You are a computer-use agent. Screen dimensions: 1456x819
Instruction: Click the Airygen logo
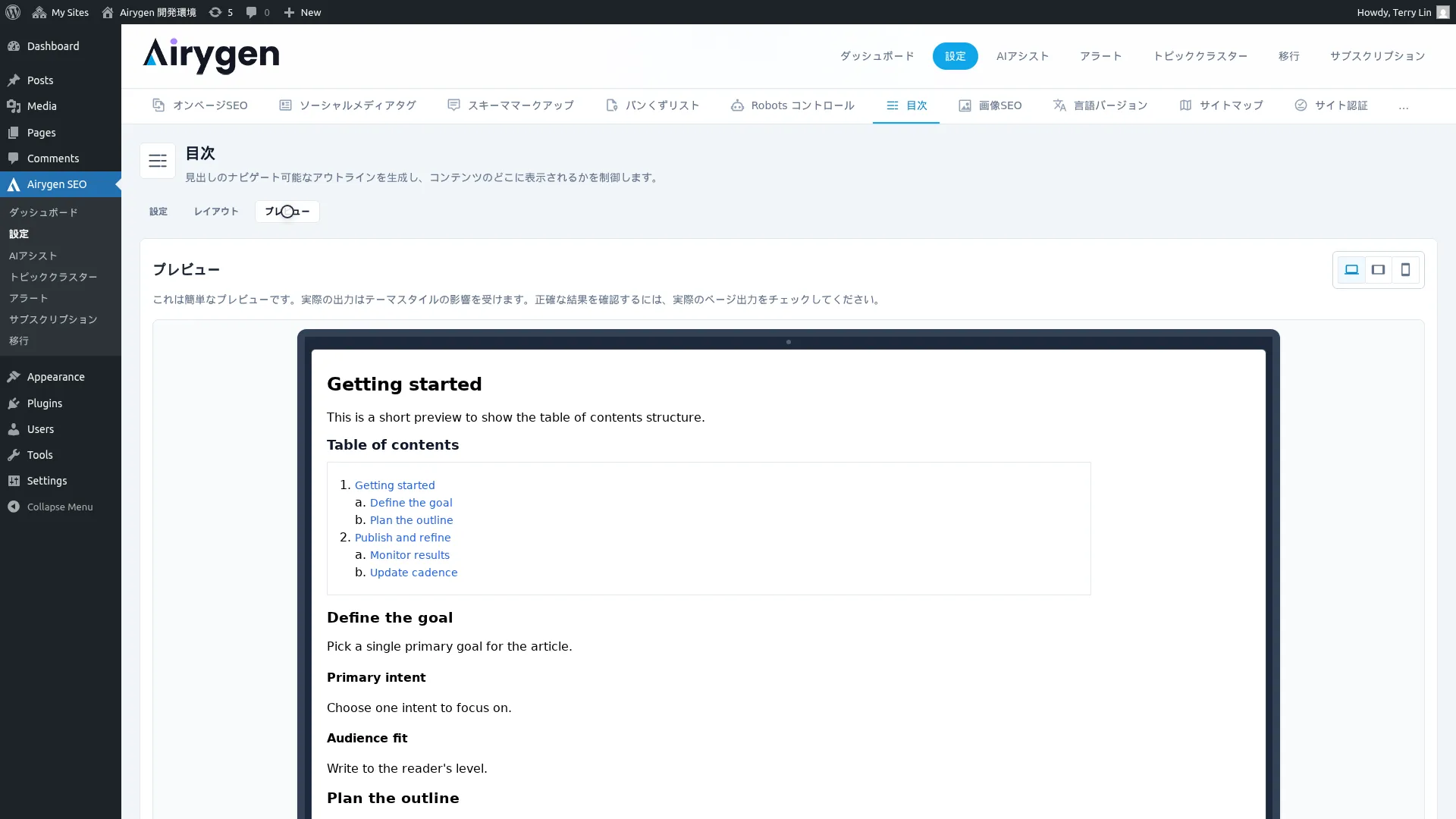(211, 56)
